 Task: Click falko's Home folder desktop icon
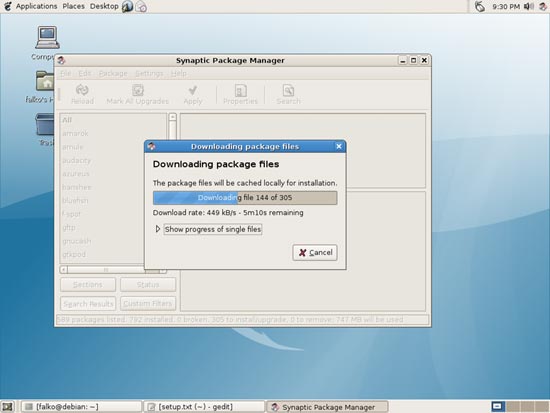45,81
